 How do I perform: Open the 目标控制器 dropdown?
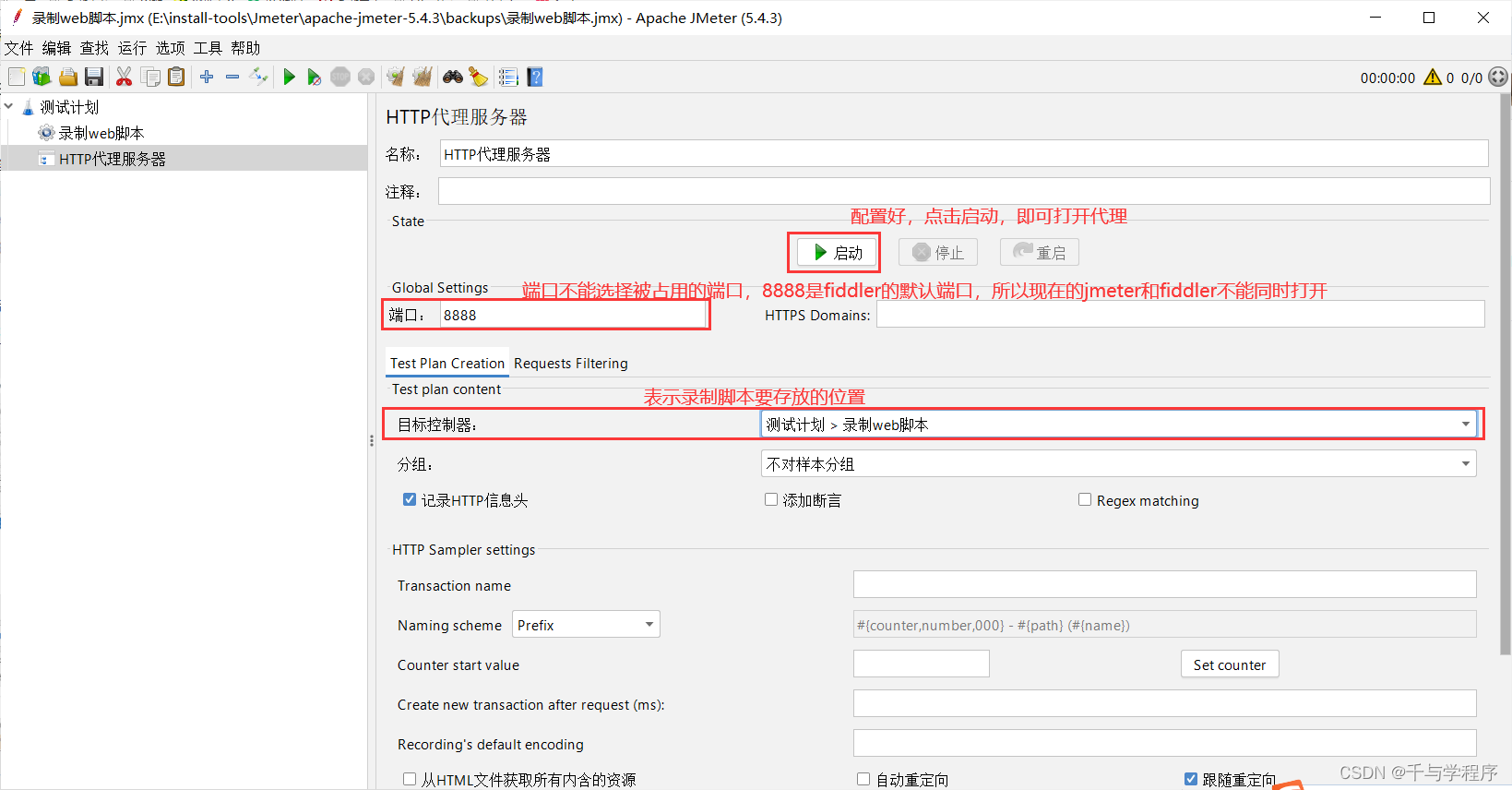(x=1118, y=424)
